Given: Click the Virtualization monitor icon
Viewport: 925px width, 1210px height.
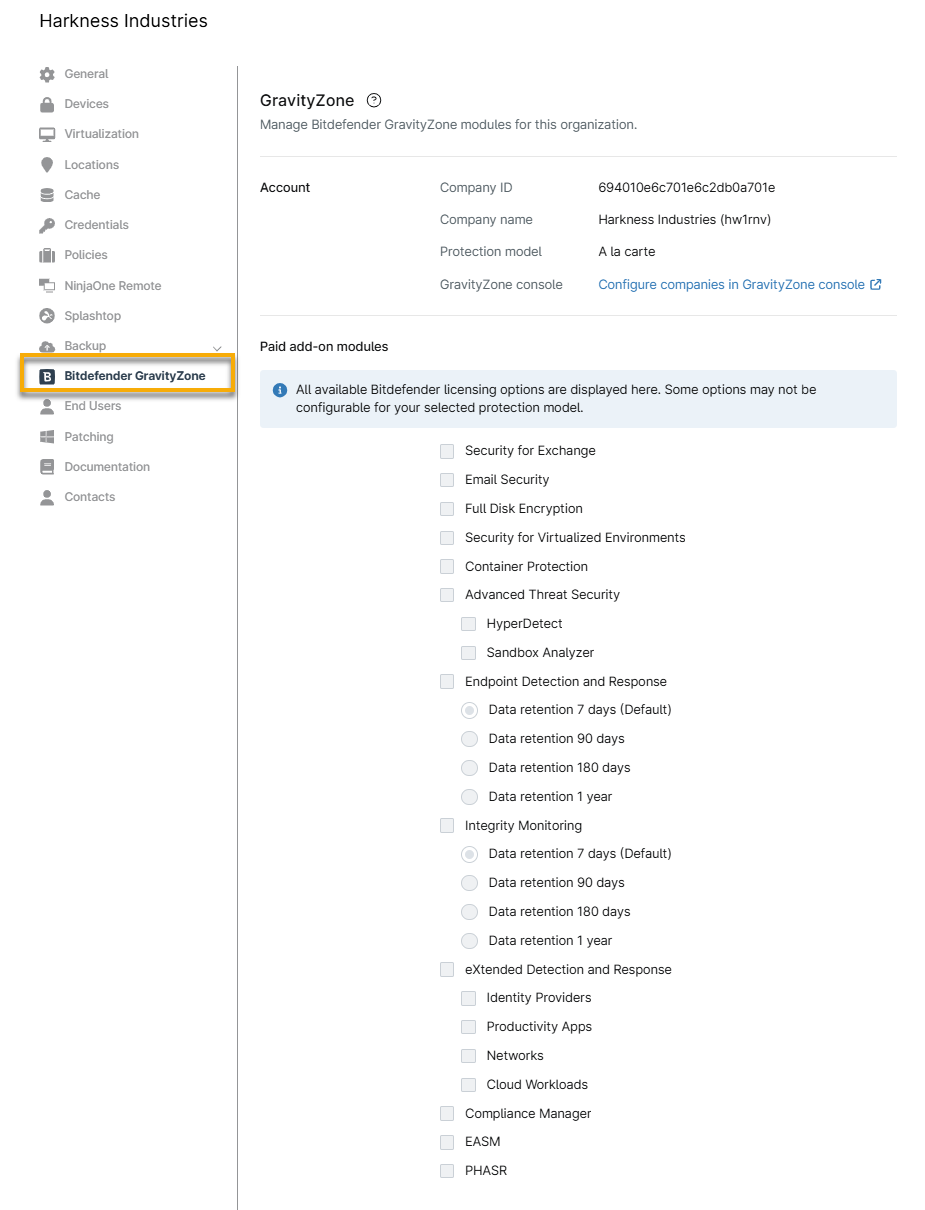Looking at the screenshot, I should coord(47,134).
